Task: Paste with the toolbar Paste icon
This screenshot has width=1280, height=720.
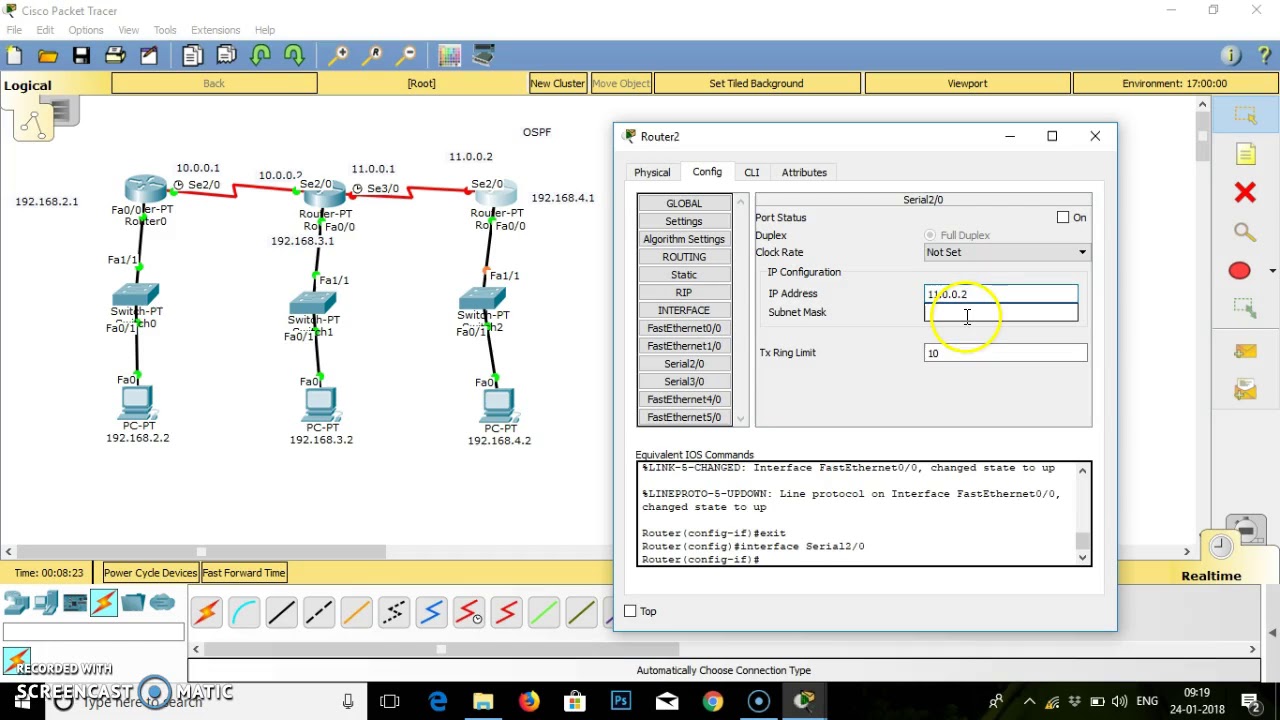Action: tap(227, 56)
